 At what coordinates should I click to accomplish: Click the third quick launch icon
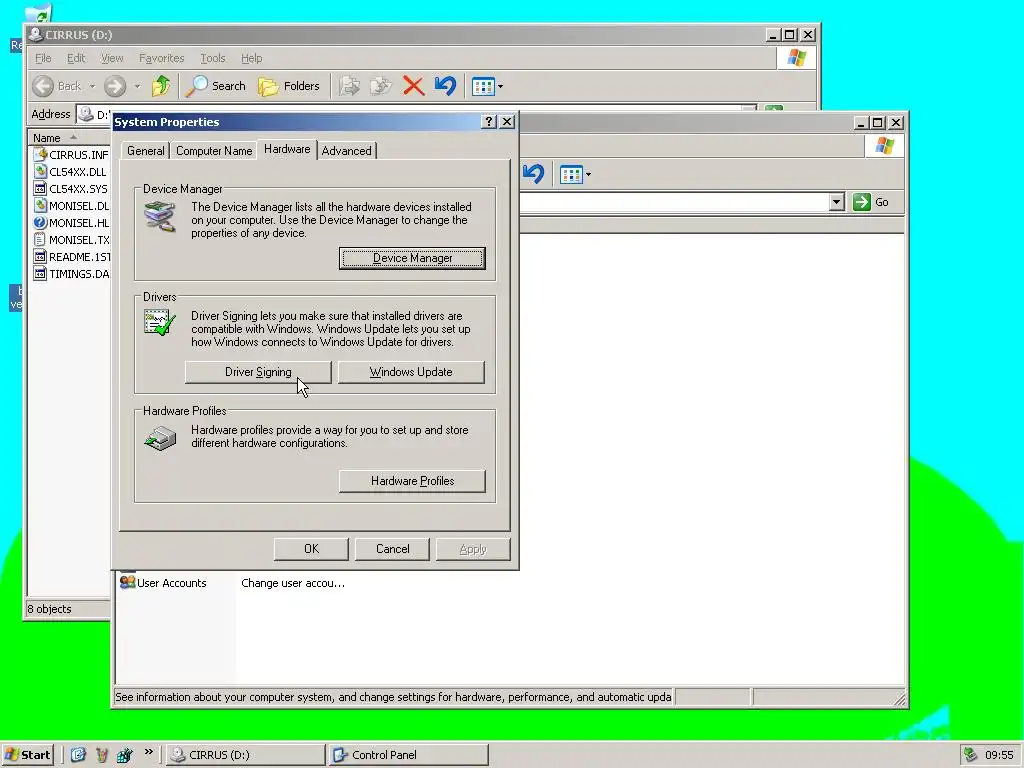[x=125, y=755]
